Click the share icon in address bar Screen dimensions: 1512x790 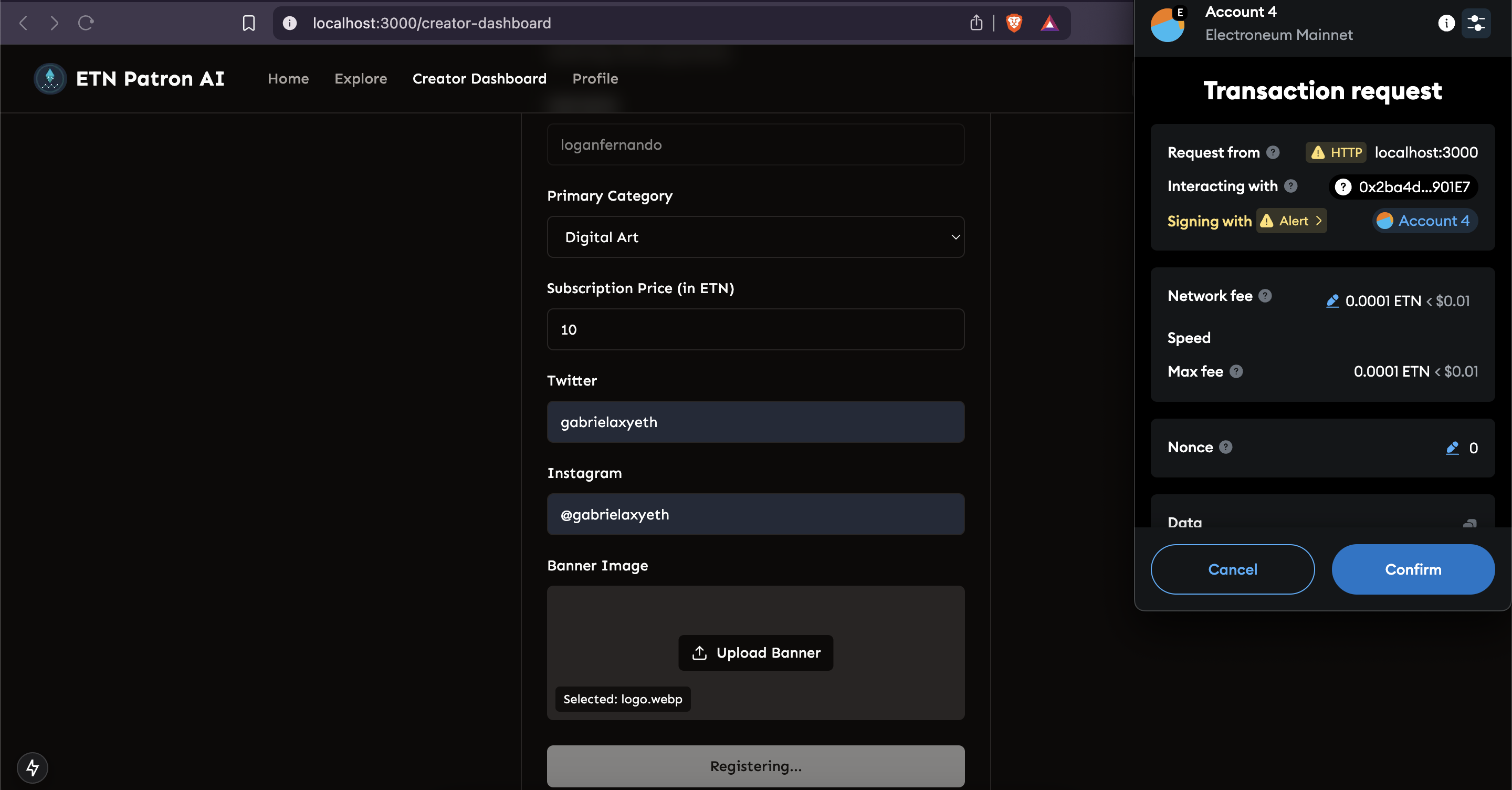(x=976, y=23)
